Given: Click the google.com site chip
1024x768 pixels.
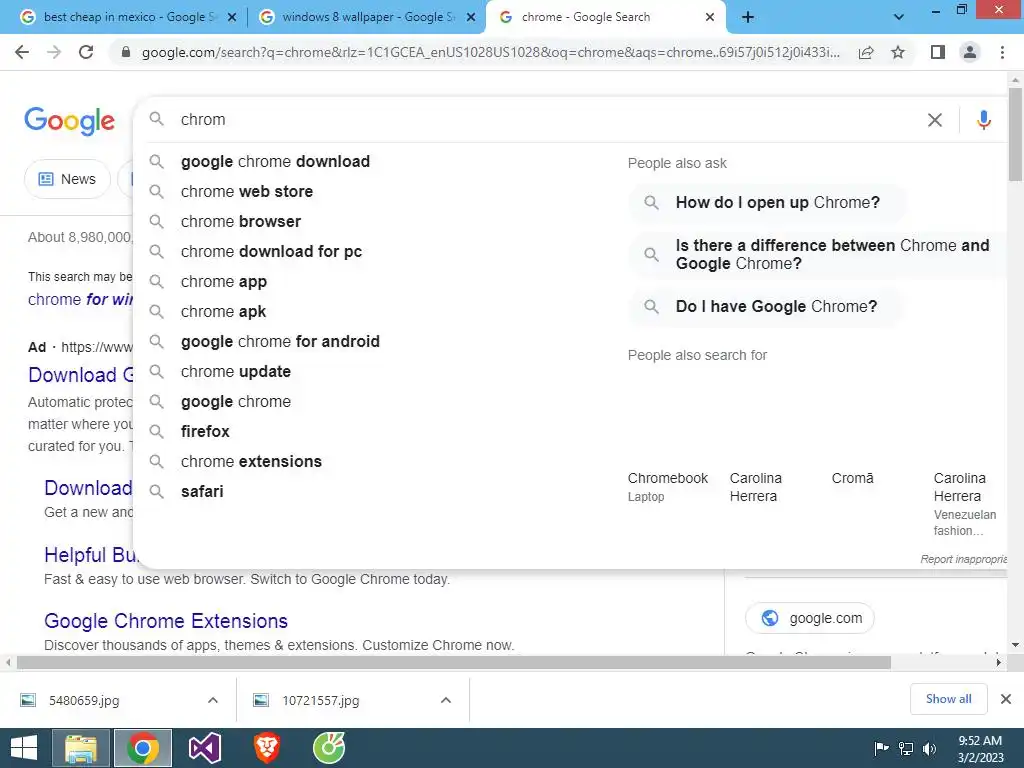Looking at the screenshot, I should 810,618.
